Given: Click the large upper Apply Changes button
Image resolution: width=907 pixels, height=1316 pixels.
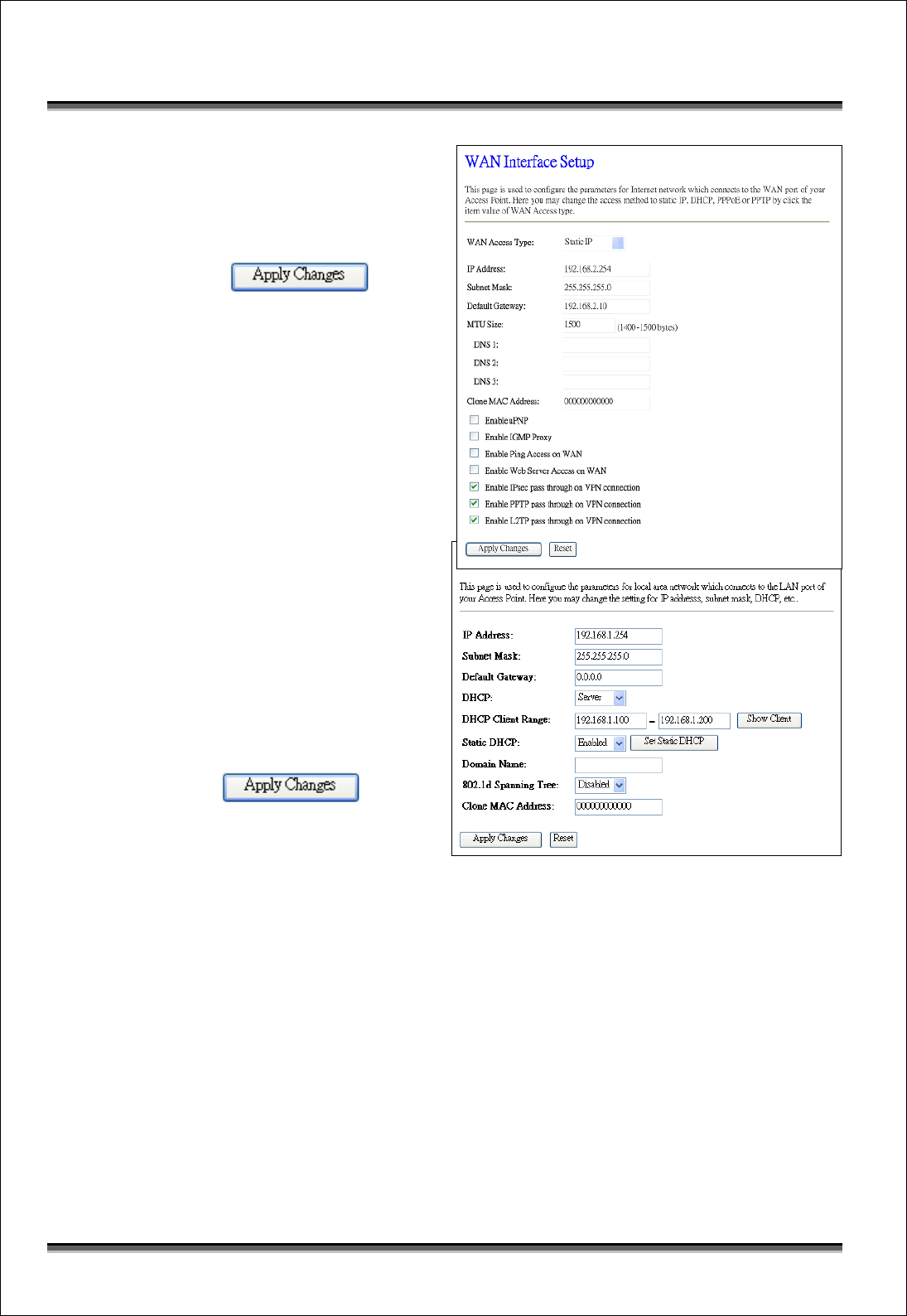Looking at the screenshot, I should point(299,276).
